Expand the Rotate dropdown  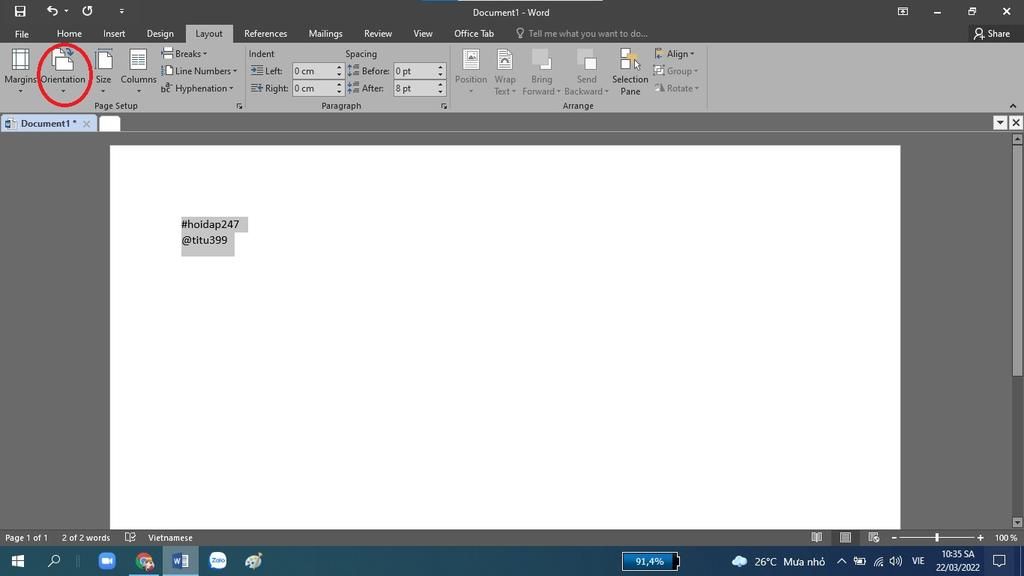pos(677,88)
